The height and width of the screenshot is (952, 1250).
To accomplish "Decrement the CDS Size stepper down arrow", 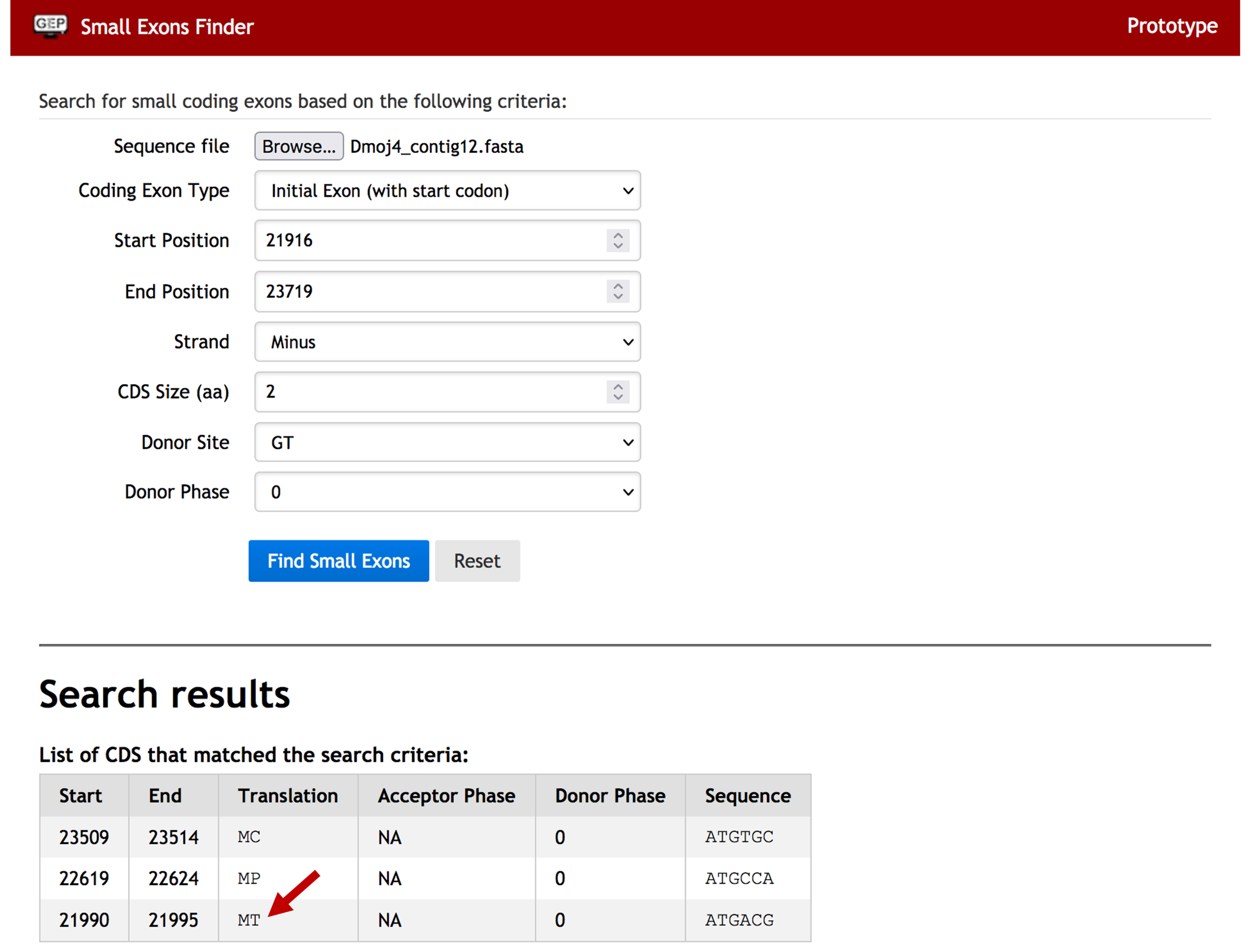I will (x=617, y=397).
